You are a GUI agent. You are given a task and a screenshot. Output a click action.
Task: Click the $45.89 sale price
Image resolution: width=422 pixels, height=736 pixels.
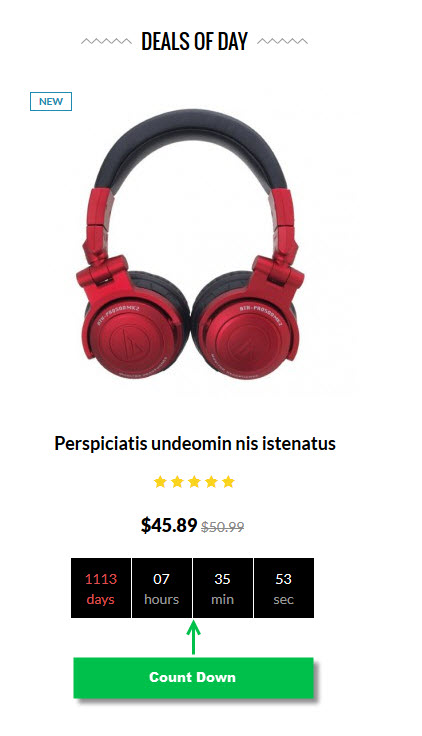click(x=169, y=525)
